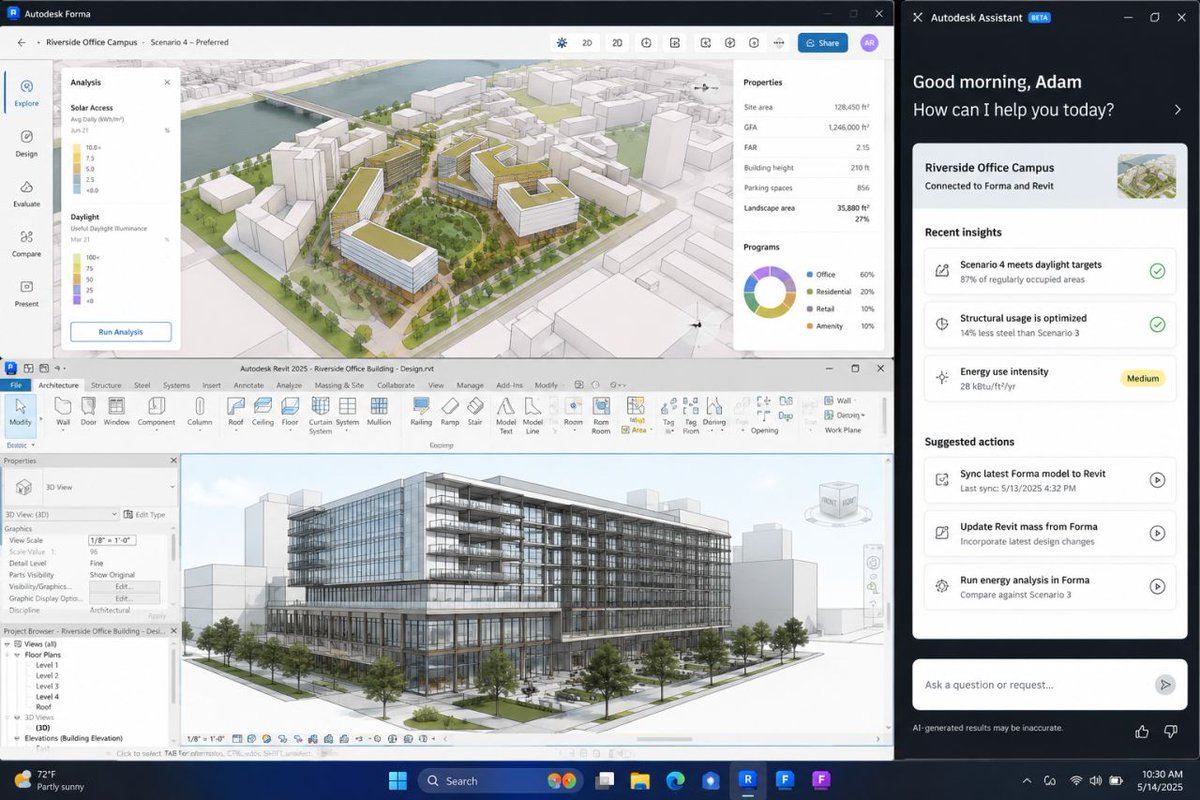Click Edit Type in Revit Properties

click(x=143, y=514)
